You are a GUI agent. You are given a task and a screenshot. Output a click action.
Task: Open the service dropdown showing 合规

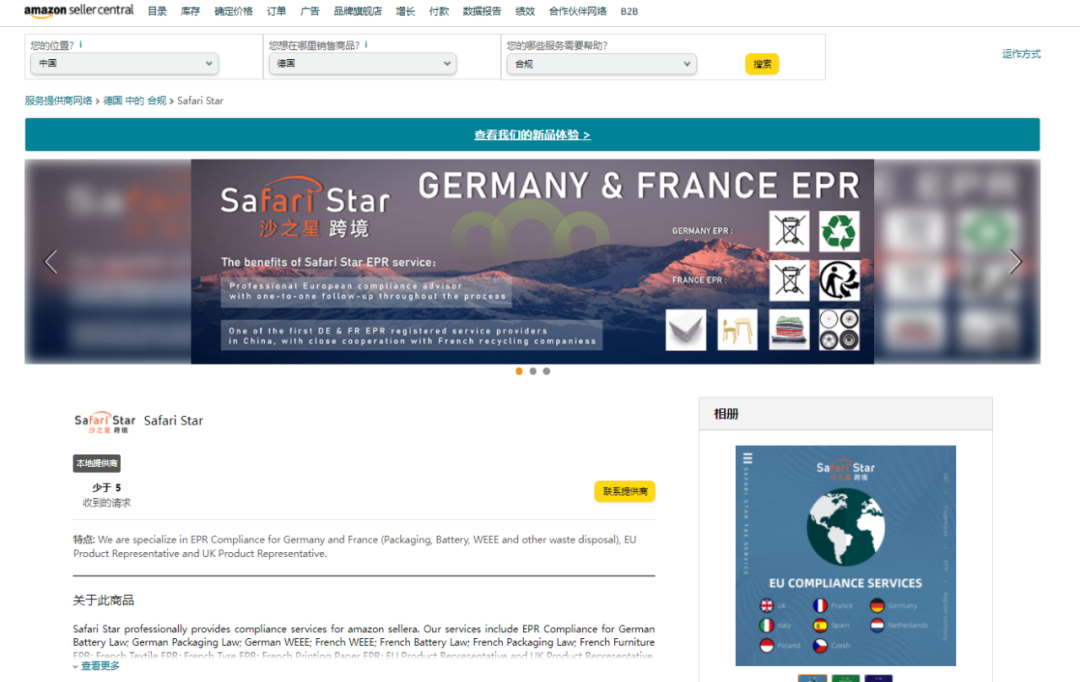601,63
